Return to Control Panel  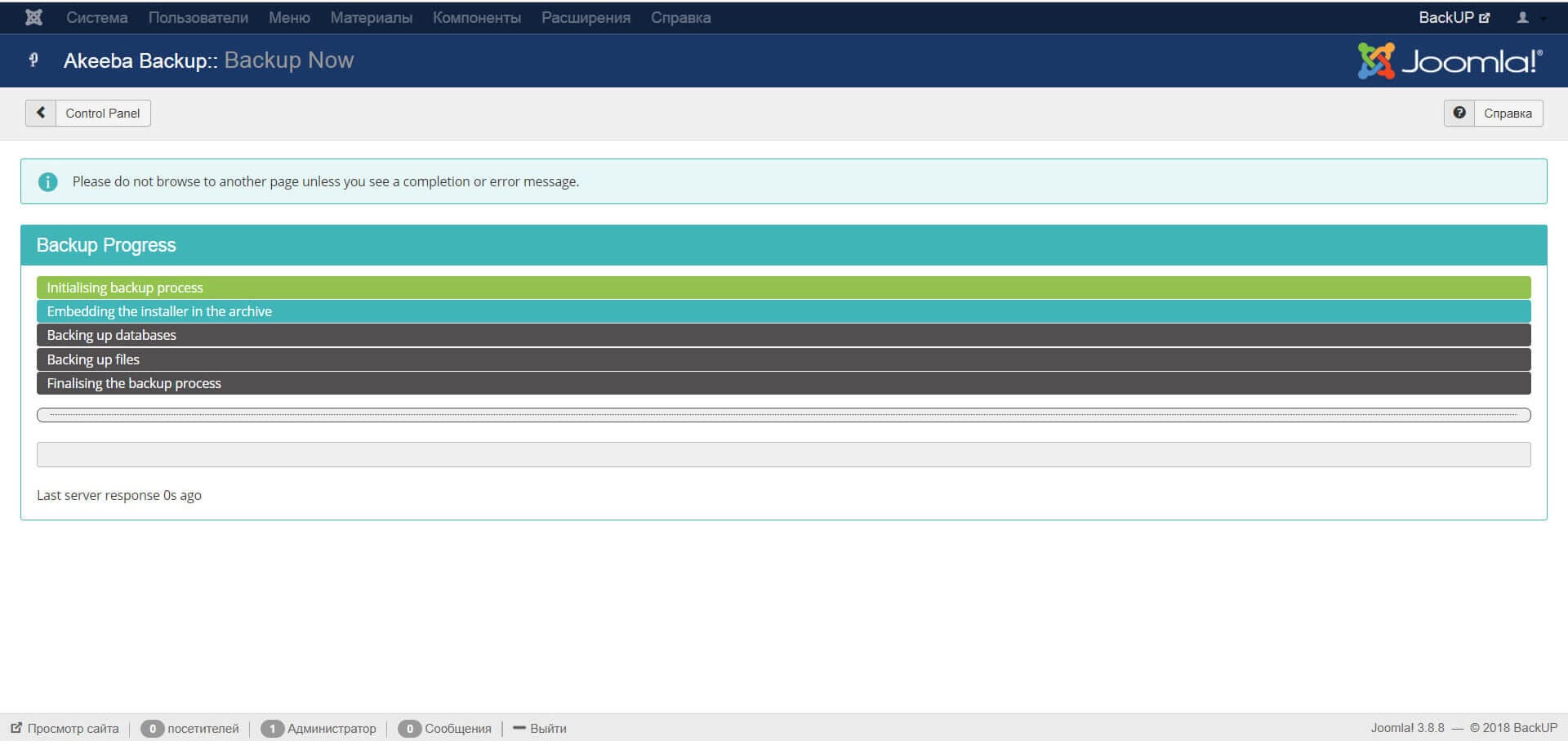[x=102, y=113]
